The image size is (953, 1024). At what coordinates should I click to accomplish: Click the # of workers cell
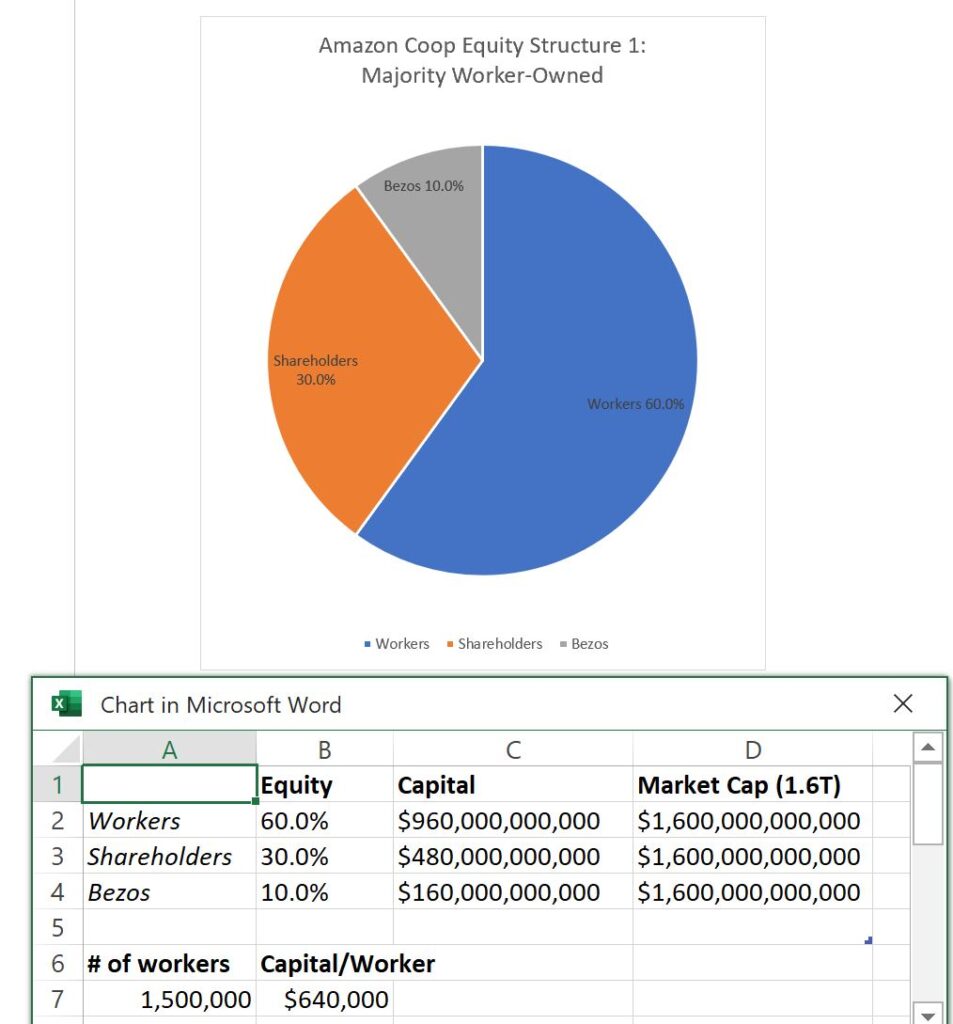tap(169, 963)
